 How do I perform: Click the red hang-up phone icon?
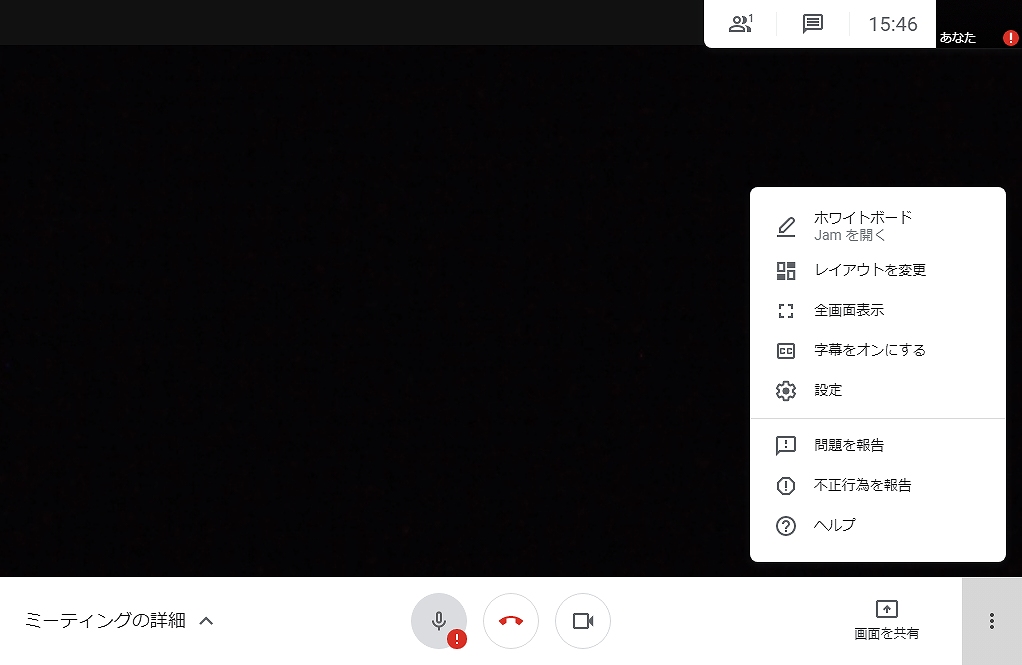[x=511, y=621]
